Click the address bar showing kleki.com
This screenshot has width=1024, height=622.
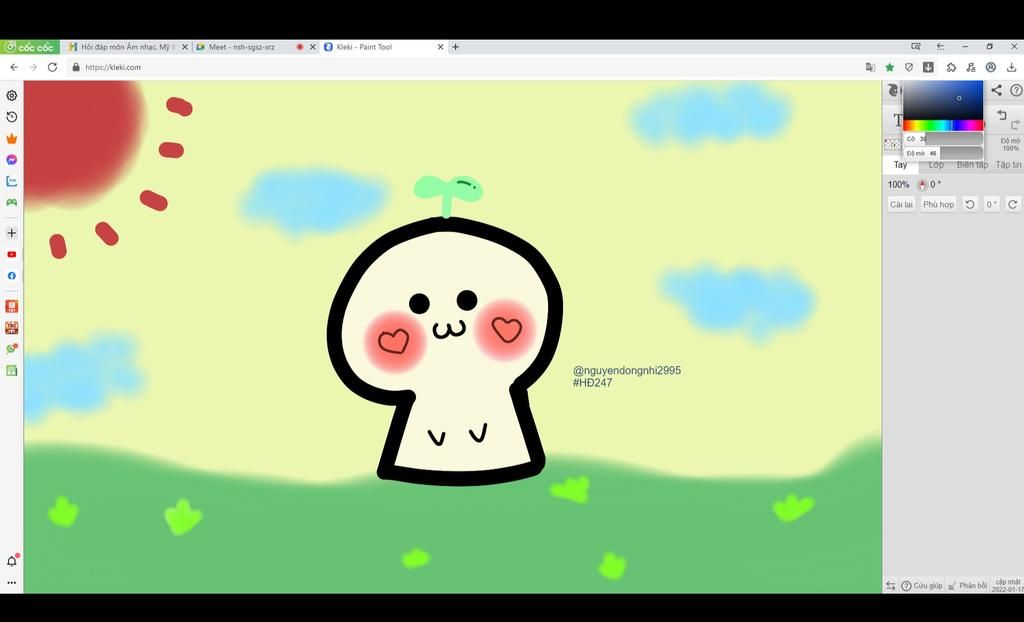tap(464, 67)
